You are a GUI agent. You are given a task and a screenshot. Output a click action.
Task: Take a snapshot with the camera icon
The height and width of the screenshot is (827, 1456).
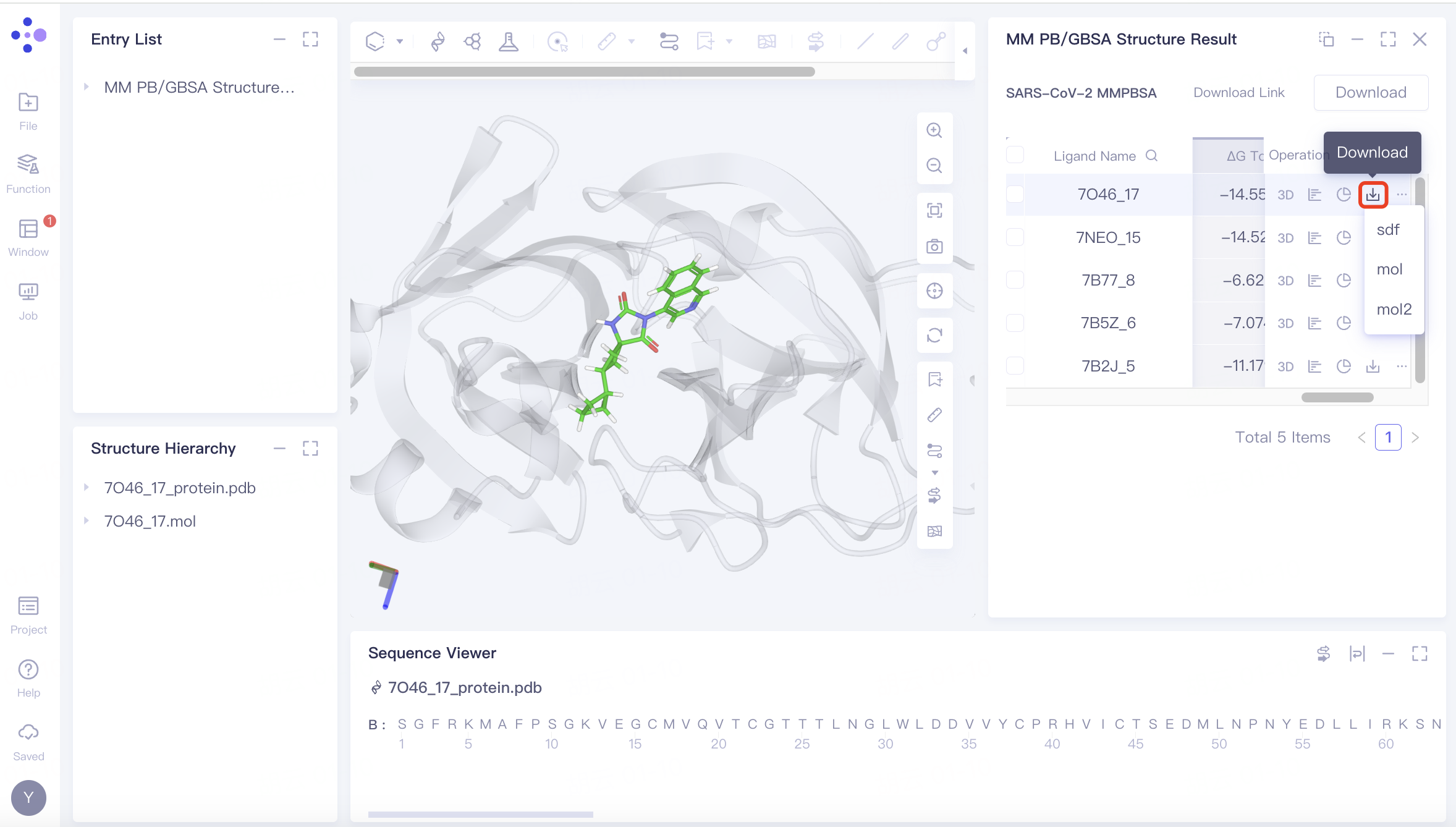coord(934,245)
